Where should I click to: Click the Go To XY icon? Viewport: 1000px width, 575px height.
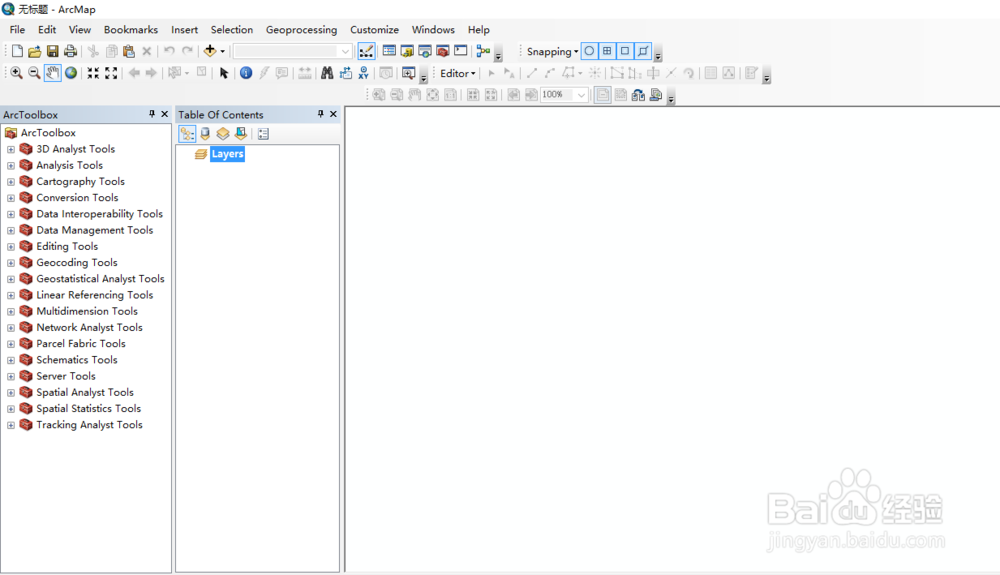(x=364, y=73)
